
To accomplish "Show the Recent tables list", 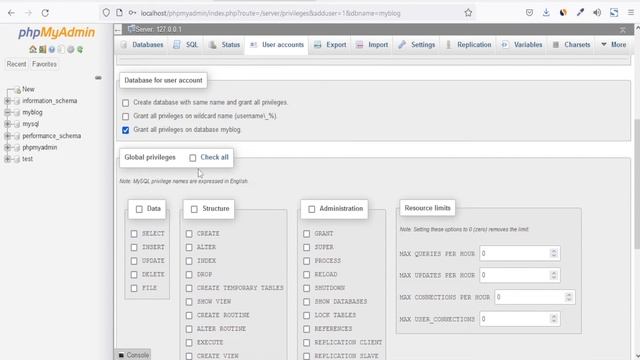I will (16, 64).
